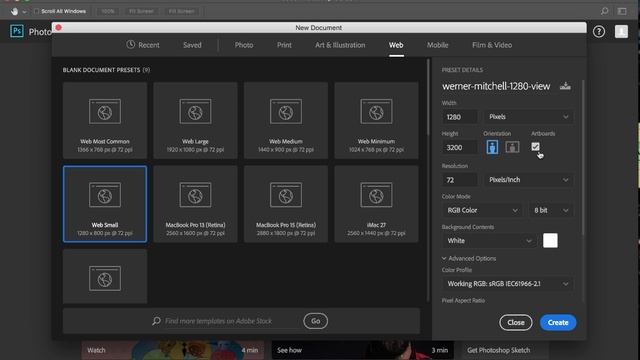640x360 pixels.
Task: Choose the iMac 27 preset
Action: tap(376, 204)
